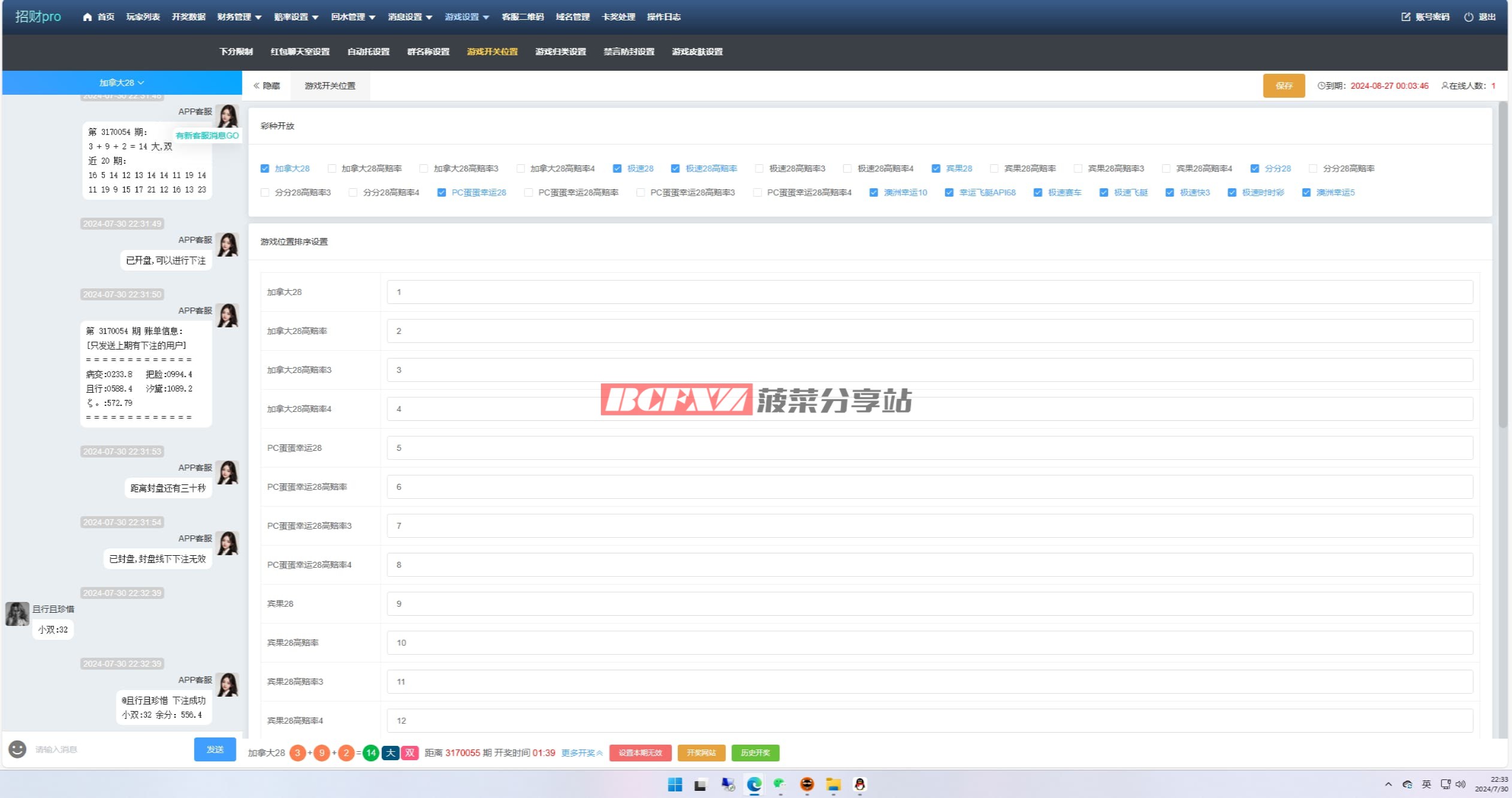Screen dimensions: 1512x798
Task: Enable the 宾果28高赔率 checkbox
Action: [994, 168]
